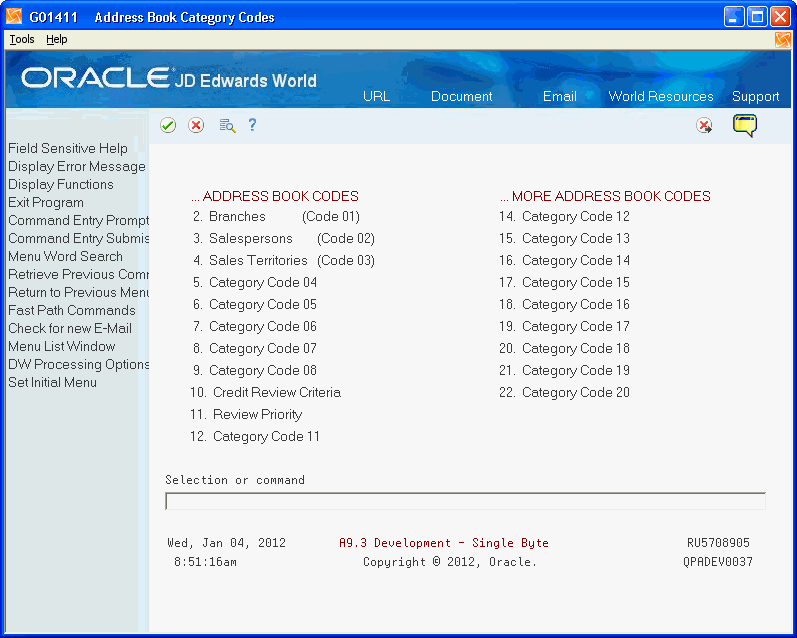
Task: Open the yellow chat bubble icon
Action: 745,126
